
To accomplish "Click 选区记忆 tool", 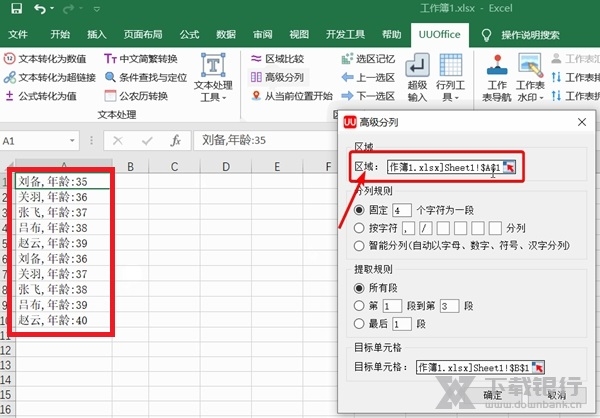I will [x=368, y=59].
